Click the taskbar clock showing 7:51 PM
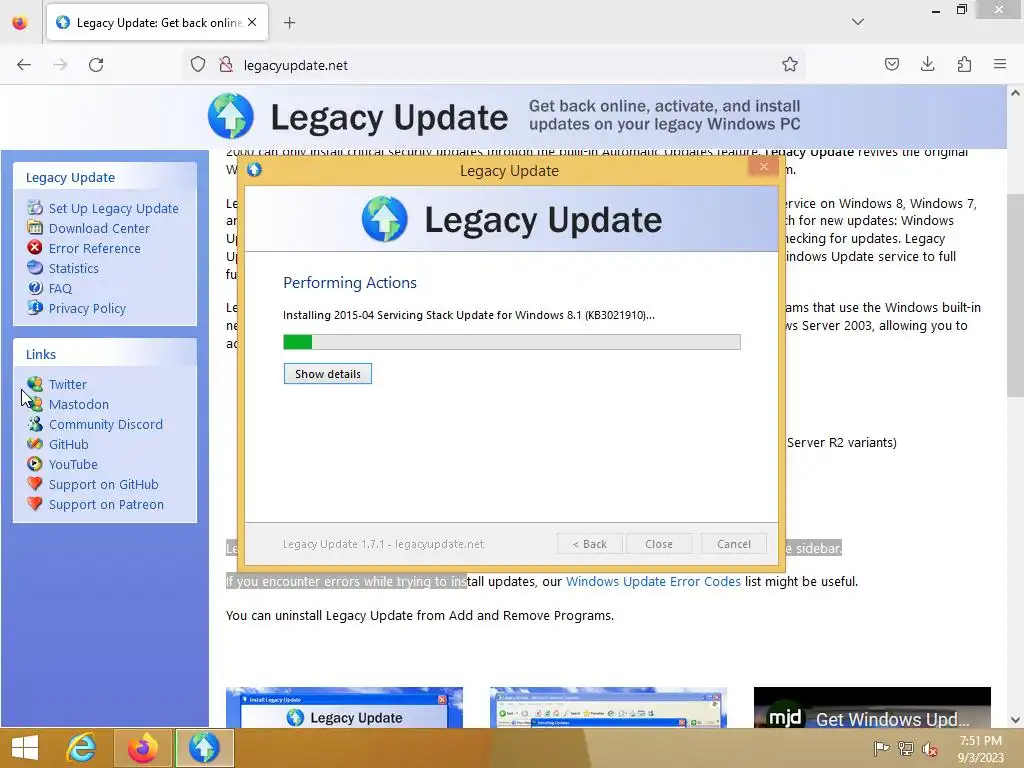The image size is (1024, 768). click(x=980, y=748)
